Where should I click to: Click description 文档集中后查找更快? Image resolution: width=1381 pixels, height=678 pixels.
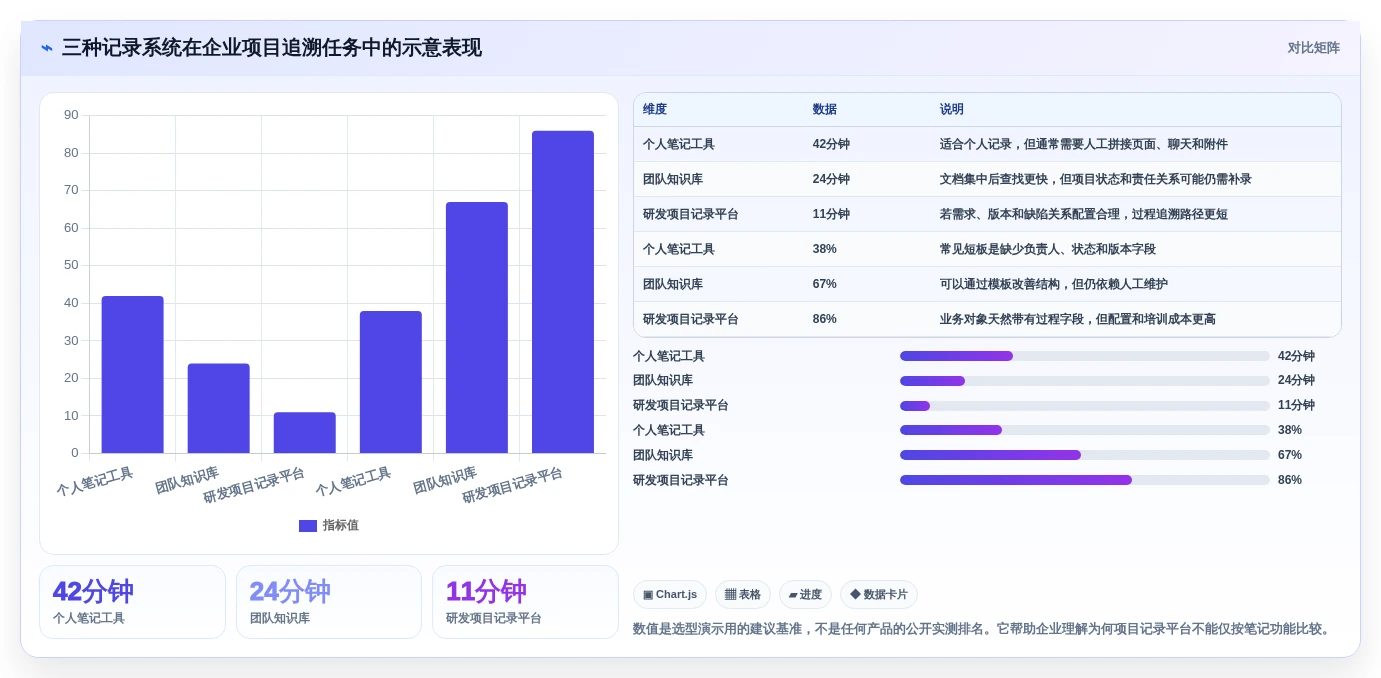pyautogui.click(x=1096, y=179)
